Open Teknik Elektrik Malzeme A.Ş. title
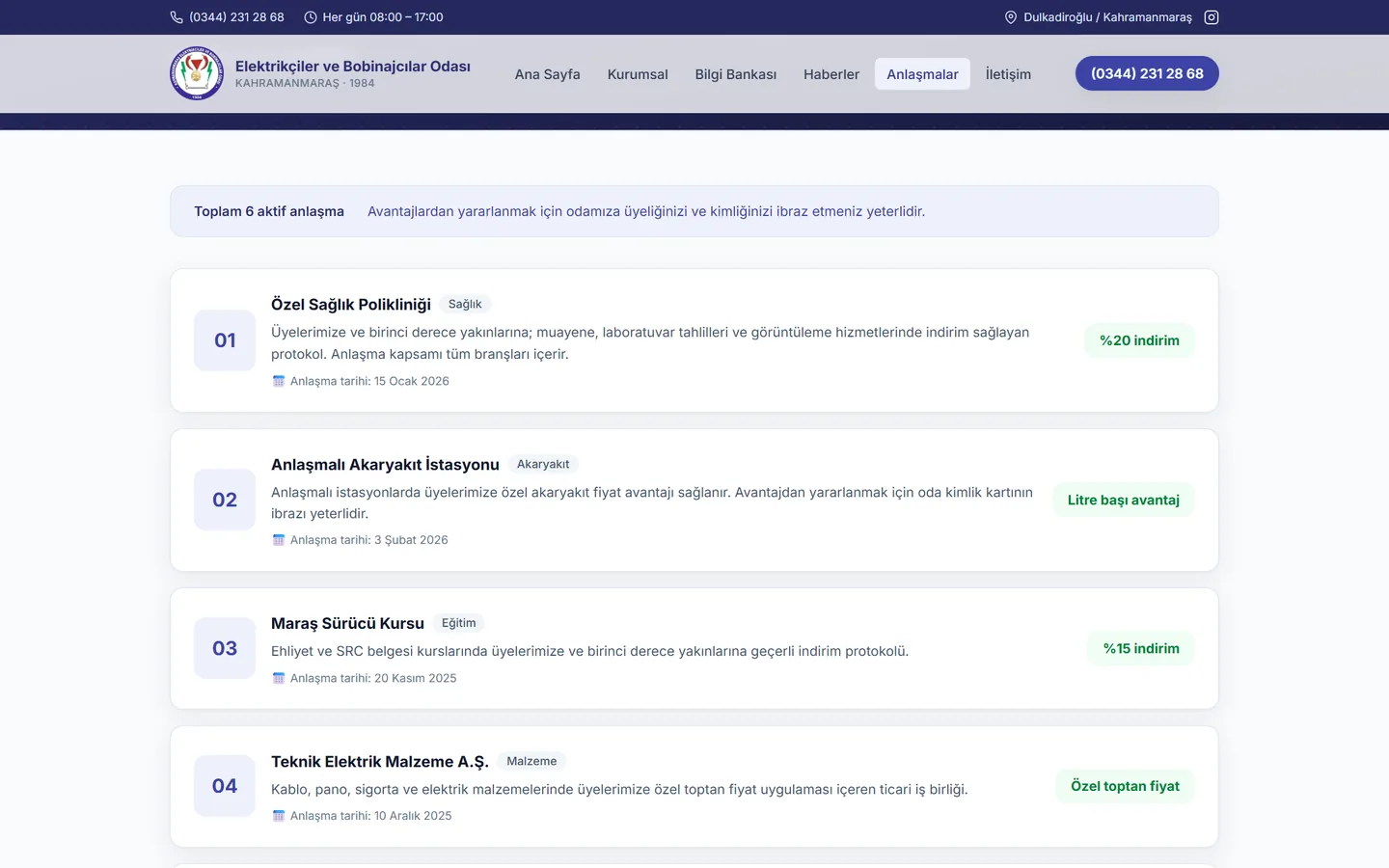The image size is (1389, 868). point(380,761)
